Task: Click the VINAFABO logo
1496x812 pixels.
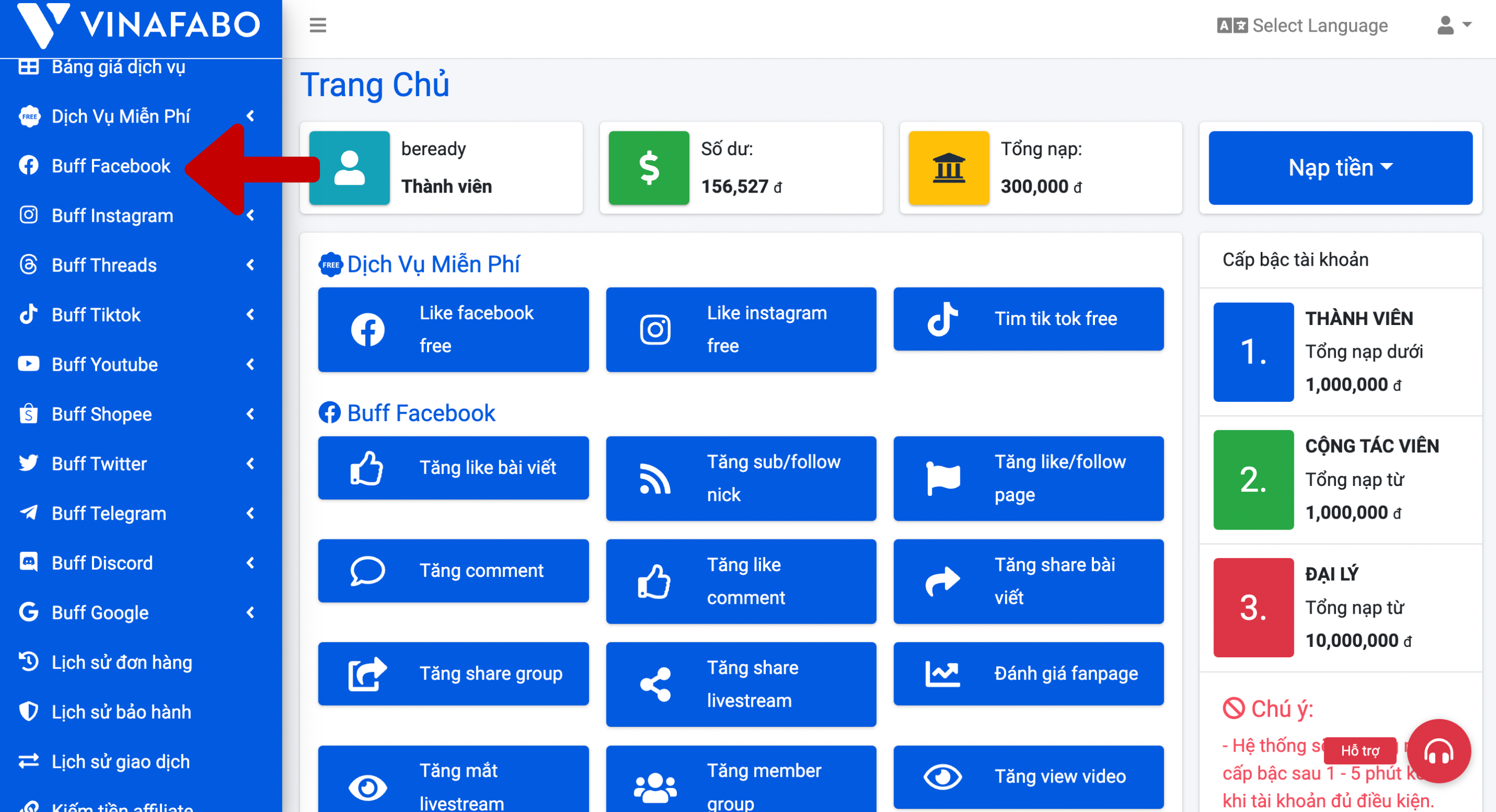Action: (x=139, y=24)
